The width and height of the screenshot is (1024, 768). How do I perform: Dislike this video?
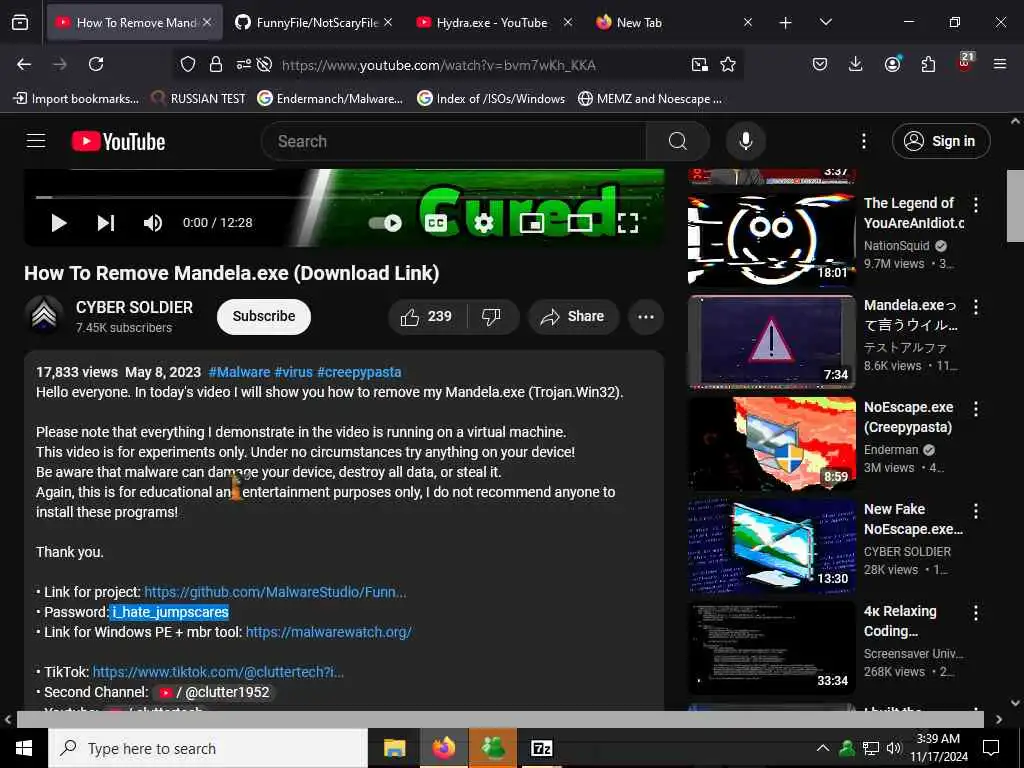click(x=492, y=317)
